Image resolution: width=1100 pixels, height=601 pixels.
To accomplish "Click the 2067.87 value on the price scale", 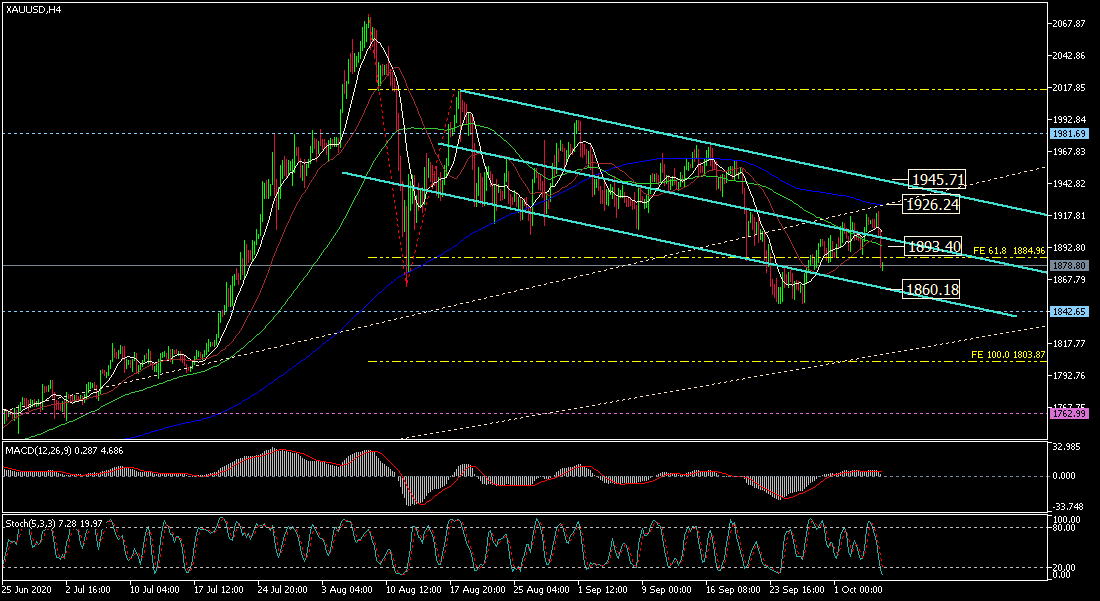I will [1070, 23].
